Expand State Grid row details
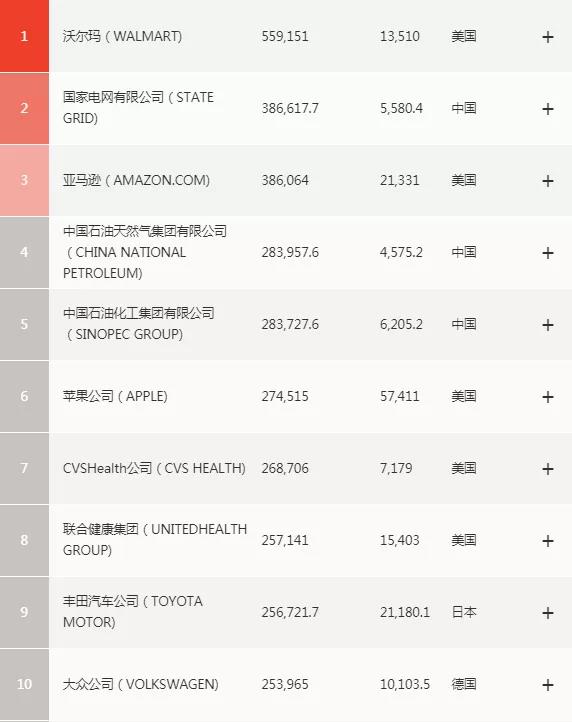The height and width of the screenshot is (722, 572). coord(548,109)
